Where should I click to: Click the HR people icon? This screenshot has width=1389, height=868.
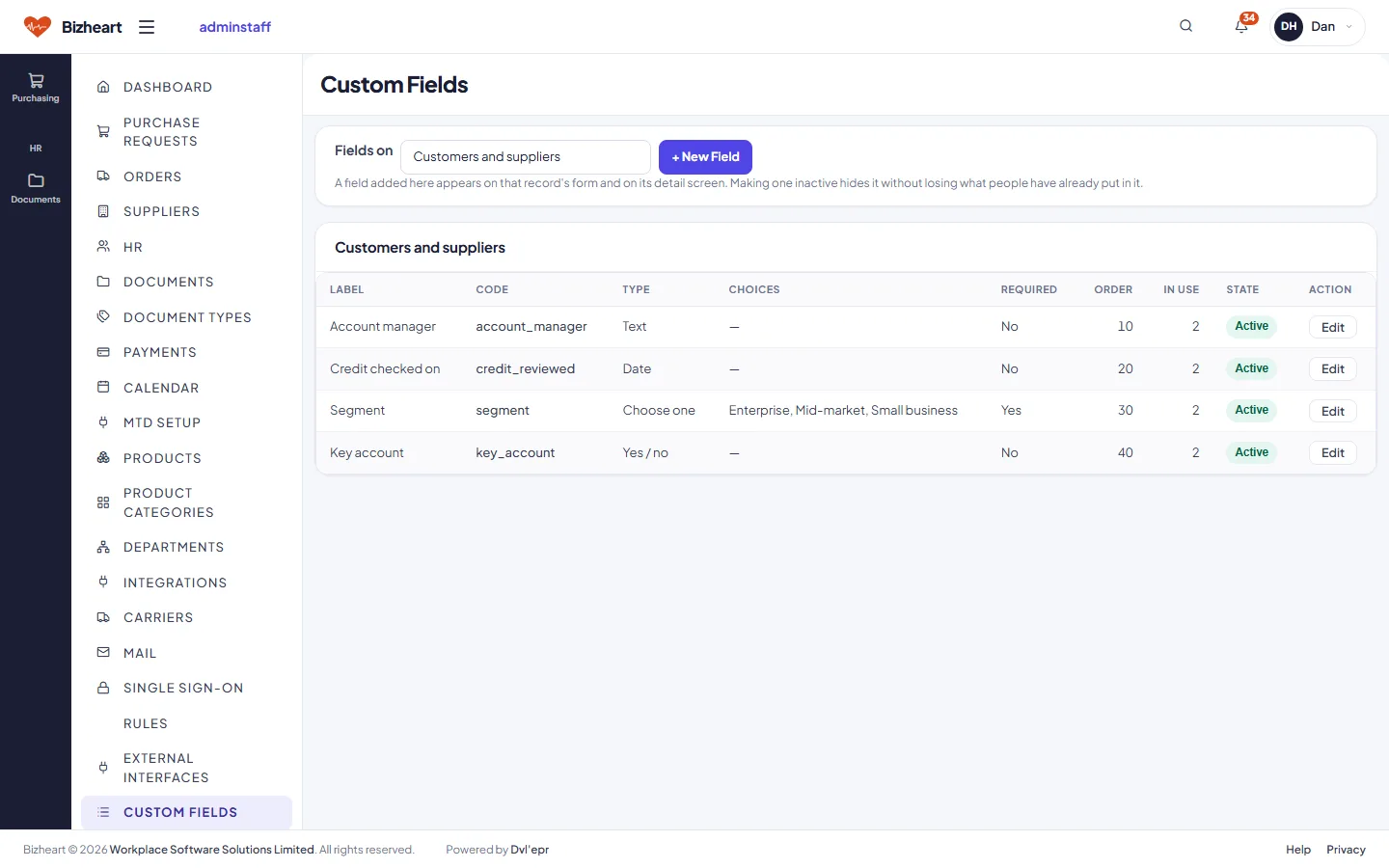pos(103,247)
